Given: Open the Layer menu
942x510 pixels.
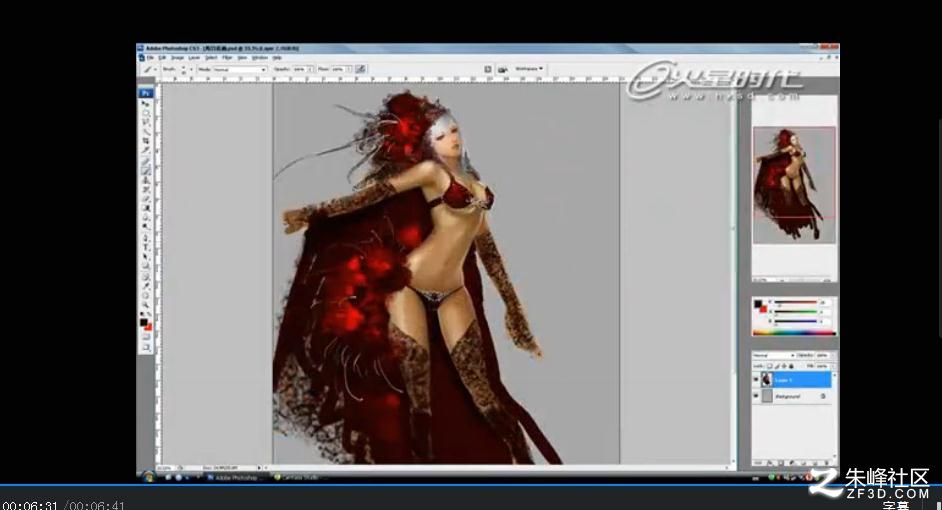Looking at the screenshot, I should (193, 58).
